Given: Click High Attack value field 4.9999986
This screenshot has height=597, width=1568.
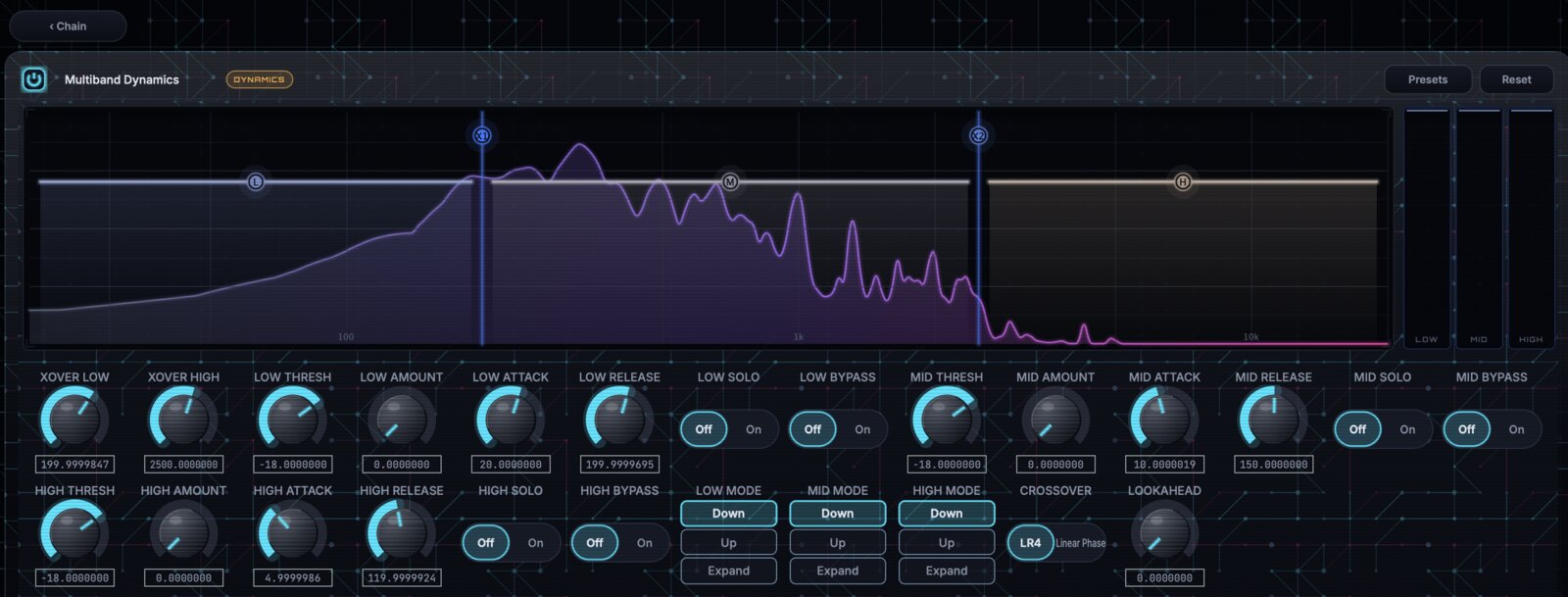Looking at the screenshot, I should [292, 578].
